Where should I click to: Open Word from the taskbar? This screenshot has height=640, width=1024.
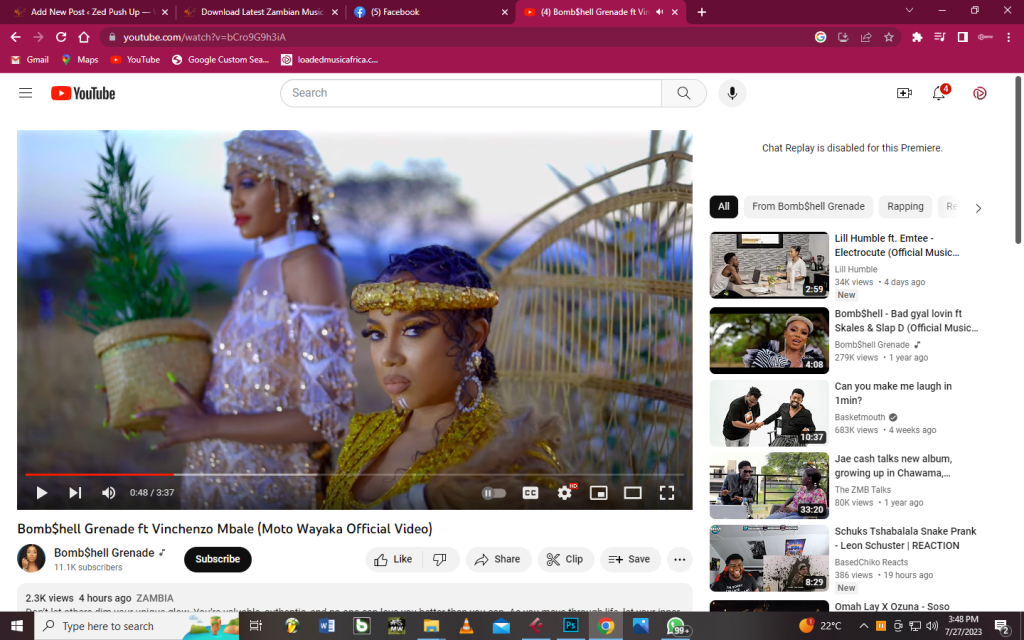(327, 626)
